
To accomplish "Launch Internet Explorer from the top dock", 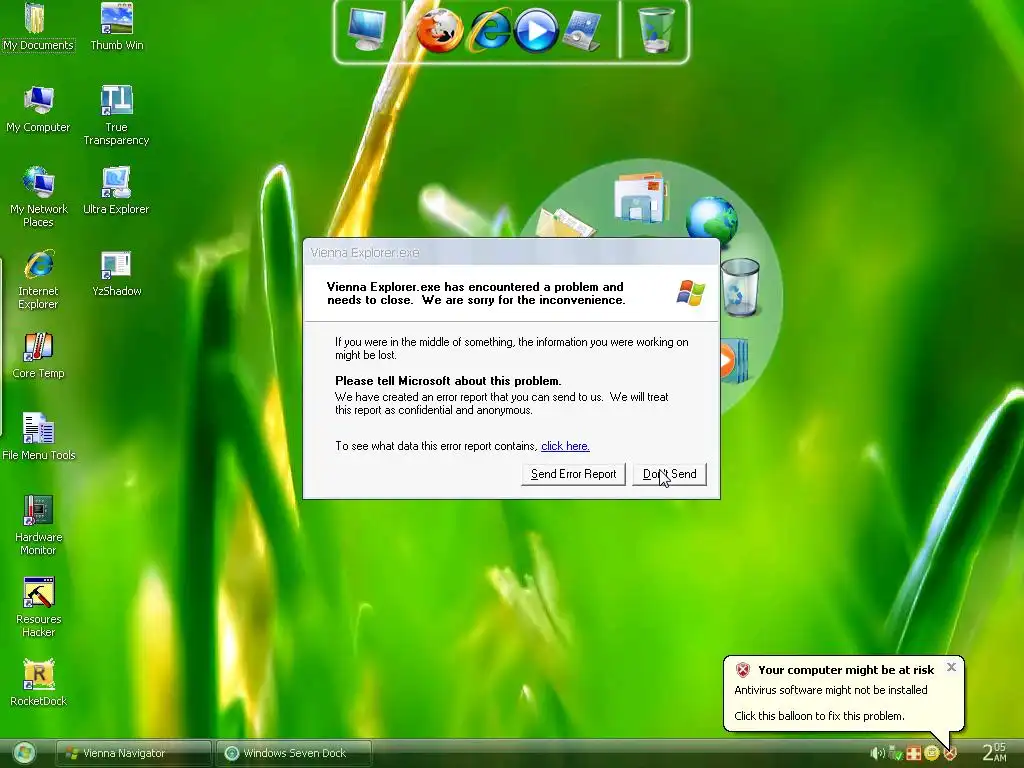I will [488, 31].
